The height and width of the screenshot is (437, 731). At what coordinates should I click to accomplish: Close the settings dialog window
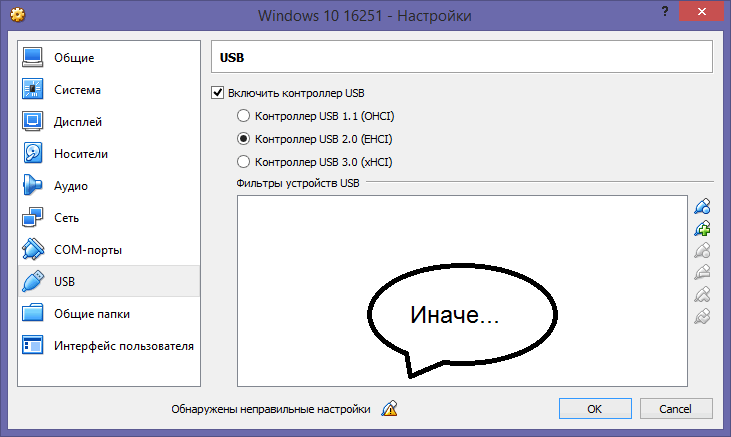coord(701,12)
